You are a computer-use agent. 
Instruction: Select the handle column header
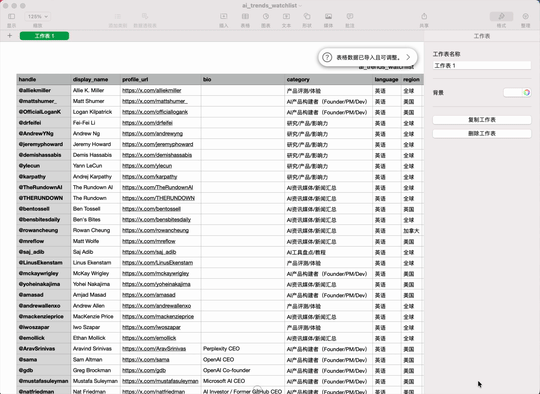click(43, 80)
